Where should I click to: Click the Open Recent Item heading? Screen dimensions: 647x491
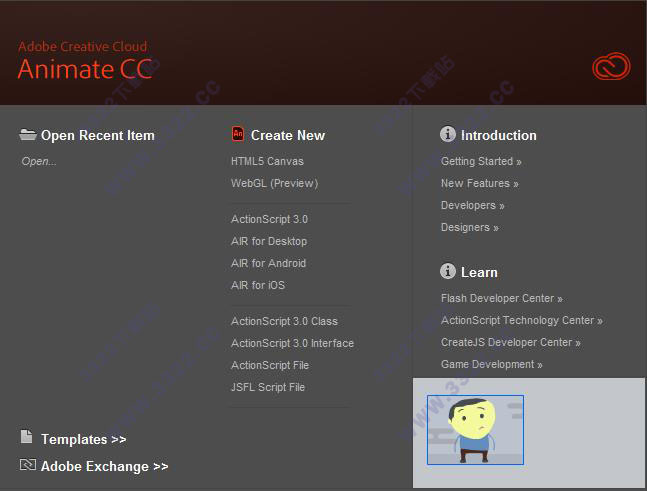[98, 135]
